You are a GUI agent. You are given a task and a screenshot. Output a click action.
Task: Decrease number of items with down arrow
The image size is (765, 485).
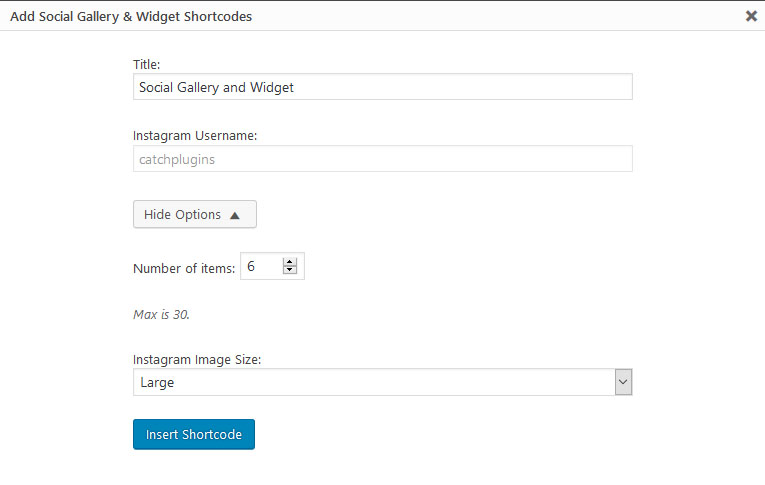coord(291,271)
